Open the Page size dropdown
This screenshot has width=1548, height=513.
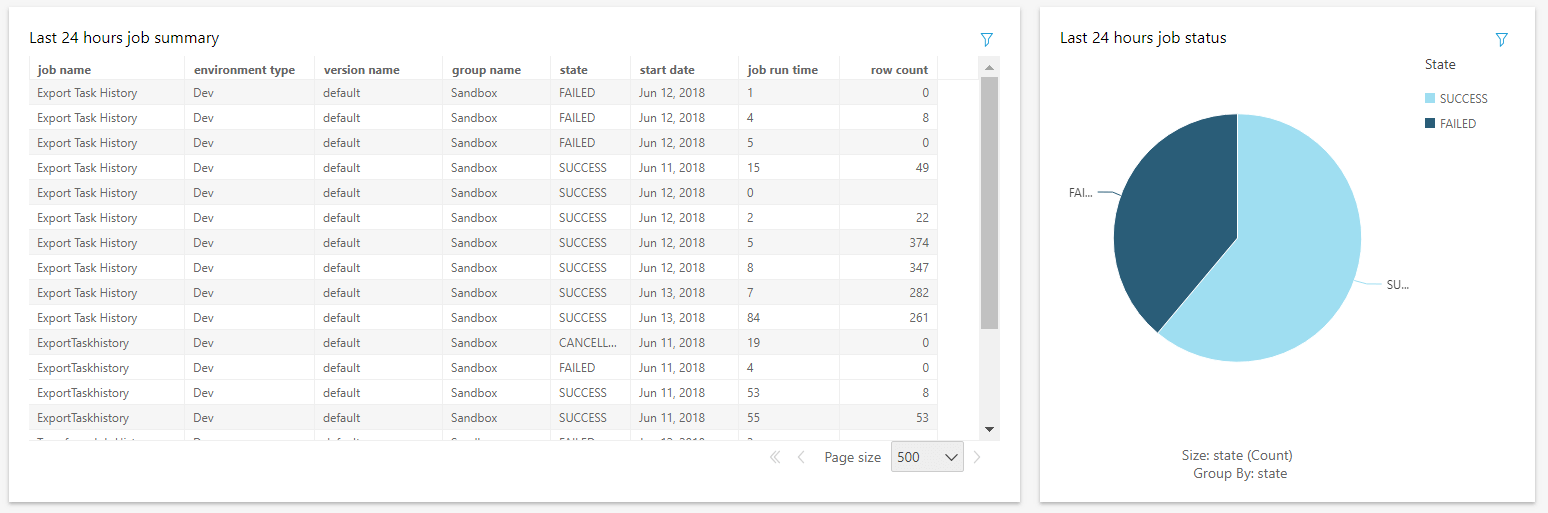[x=927, y=457]
